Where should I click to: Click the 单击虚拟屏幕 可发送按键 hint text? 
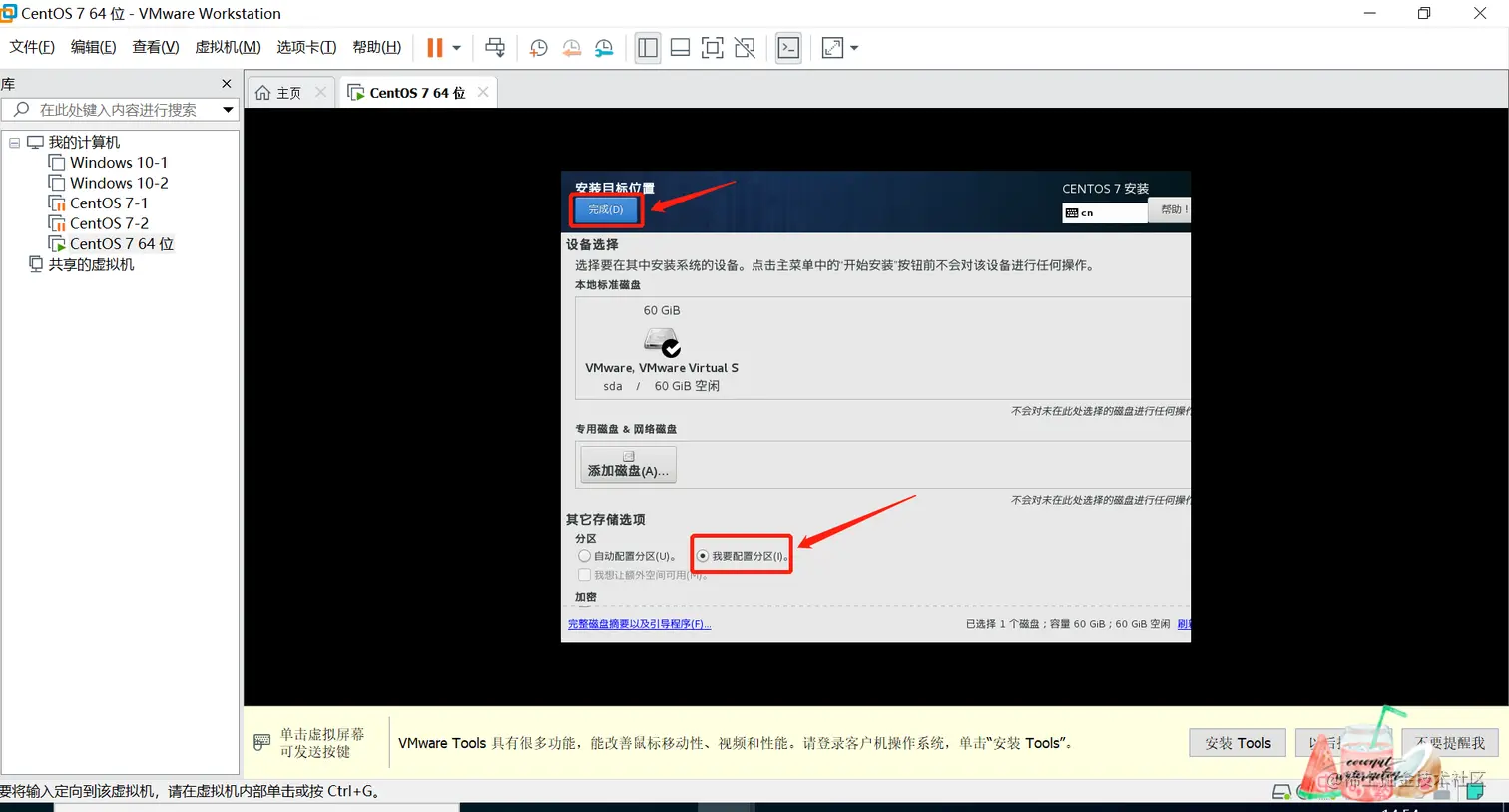coord(322,742)
